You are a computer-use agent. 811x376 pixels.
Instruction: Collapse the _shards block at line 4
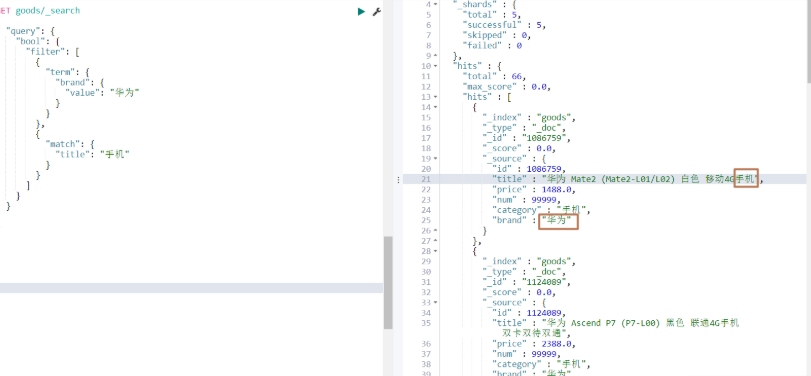(435, 4)
